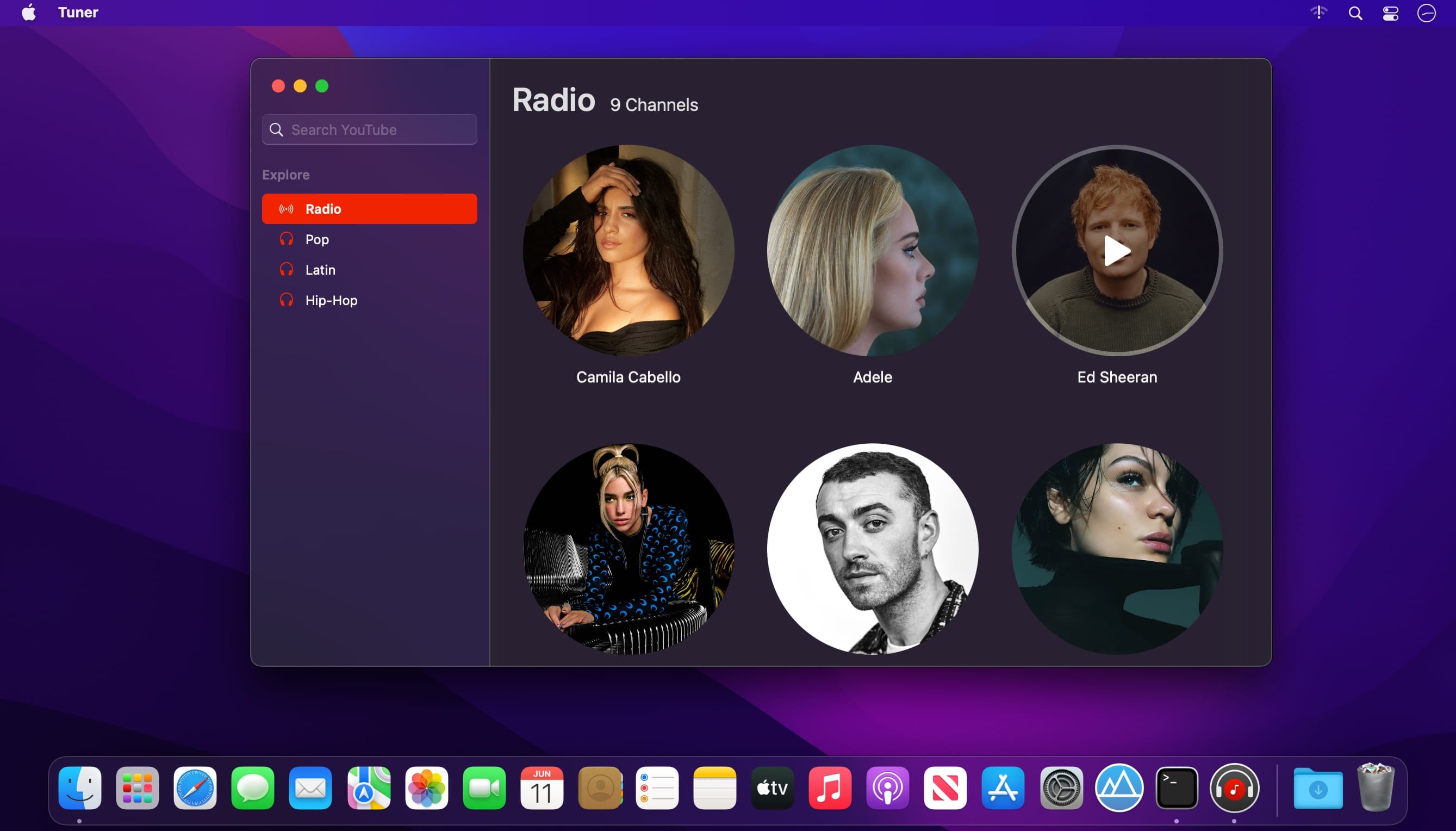
Task: Click the headphones icon beside Pop
Action: (x=287, y=239)
